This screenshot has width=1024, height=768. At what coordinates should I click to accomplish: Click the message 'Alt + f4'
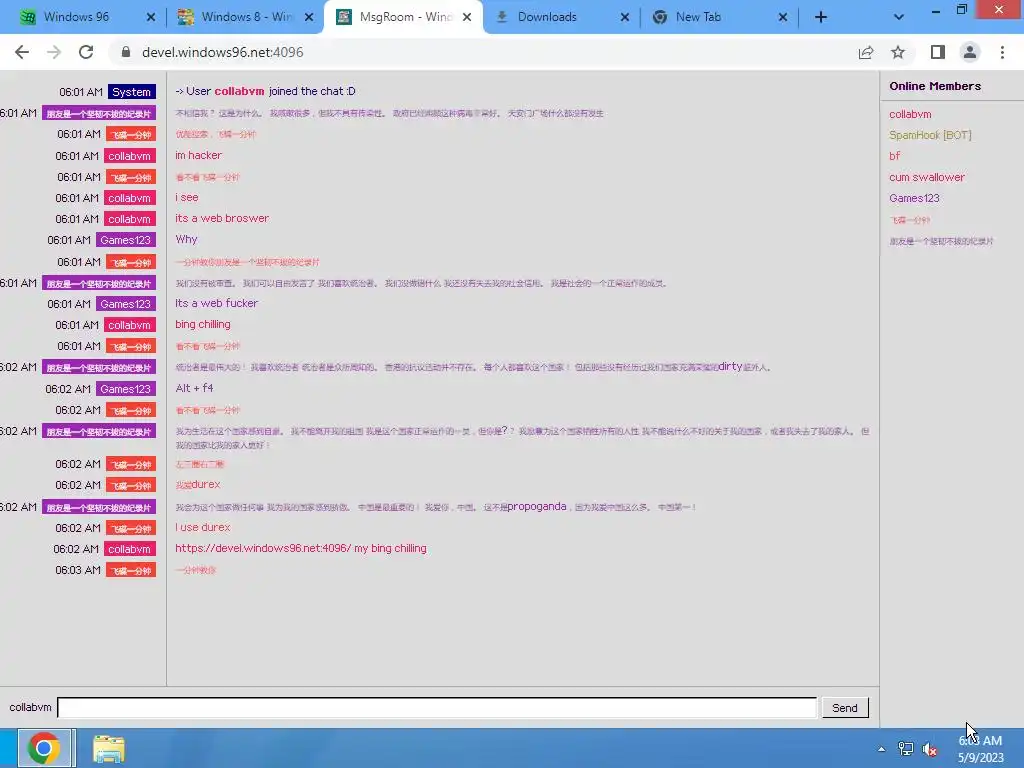pos(194,388)
